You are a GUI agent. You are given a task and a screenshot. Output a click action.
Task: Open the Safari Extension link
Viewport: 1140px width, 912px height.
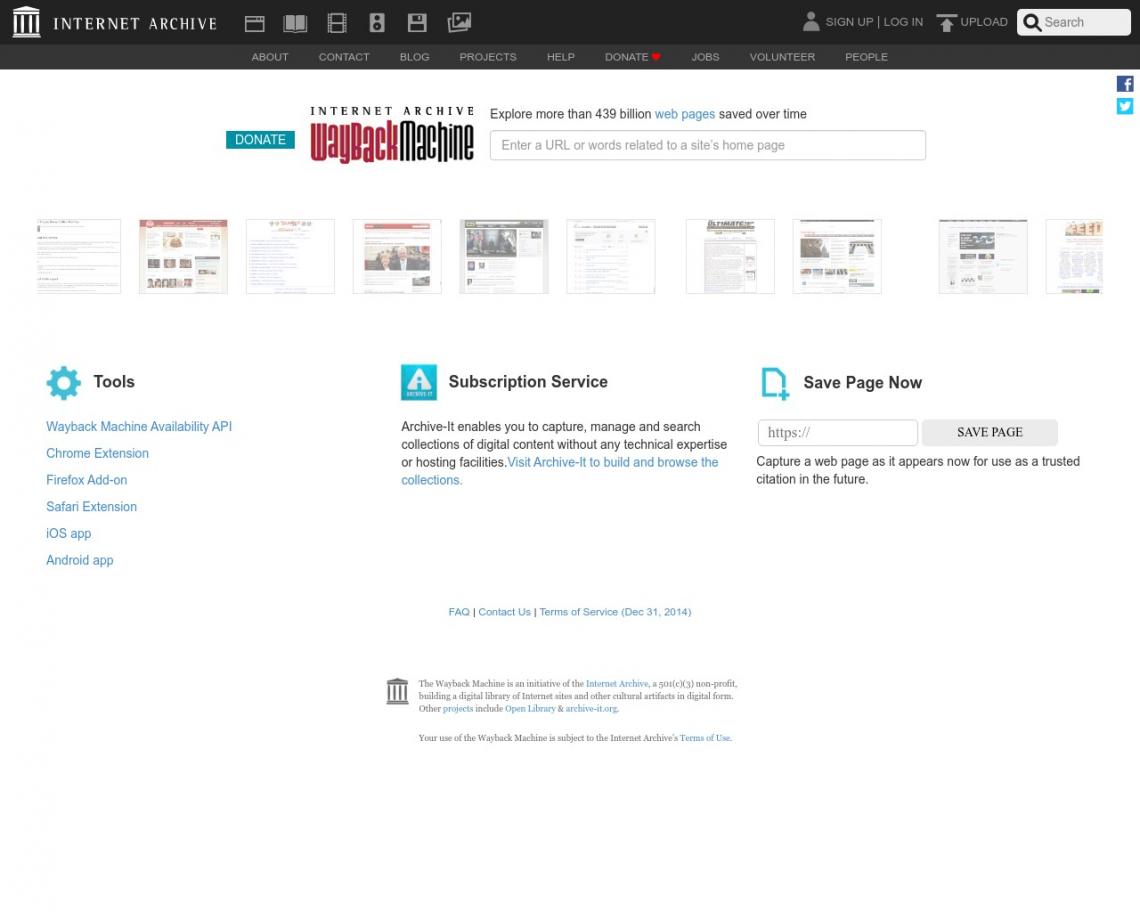92,507
